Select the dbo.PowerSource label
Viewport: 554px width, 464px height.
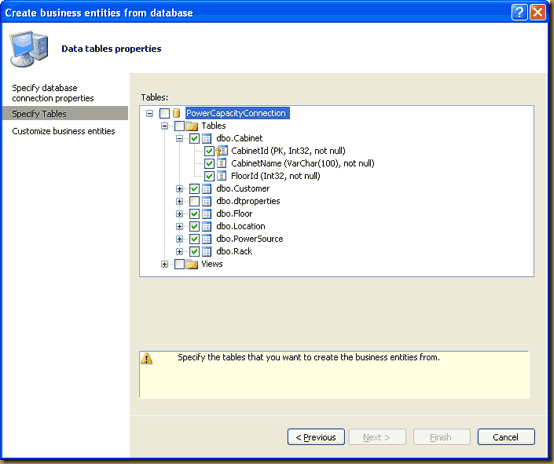pyautogui.click(x=249, y=239)
